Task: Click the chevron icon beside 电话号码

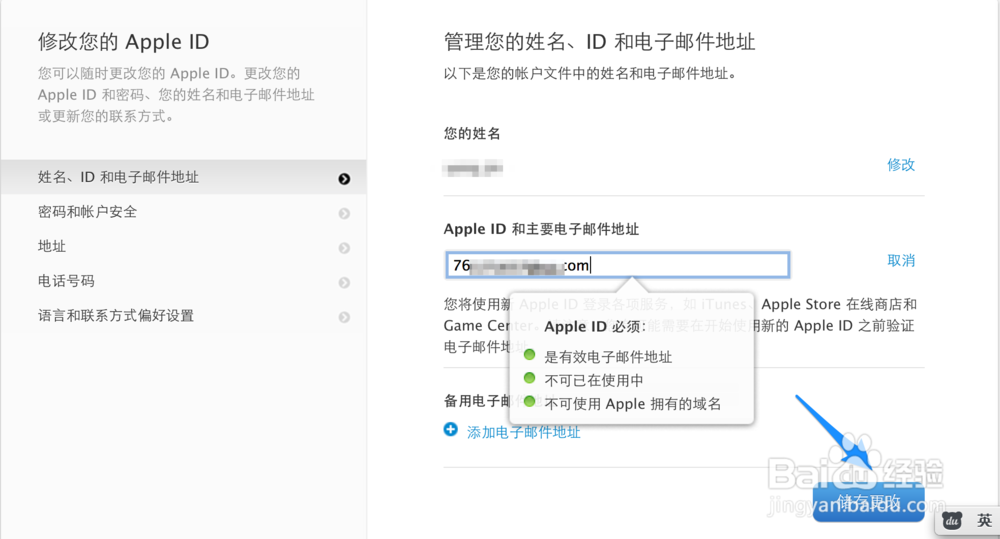Action: point(344,283)
